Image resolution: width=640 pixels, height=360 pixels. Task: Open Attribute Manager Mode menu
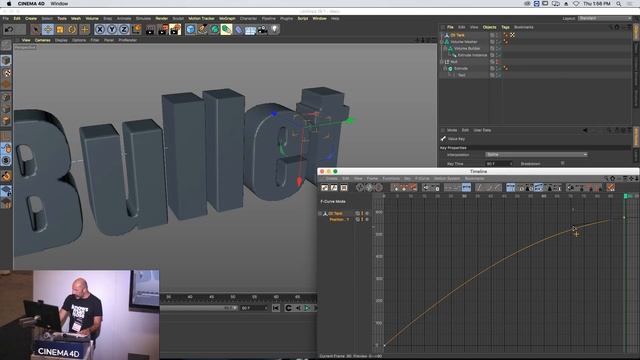tap(452, 130)
